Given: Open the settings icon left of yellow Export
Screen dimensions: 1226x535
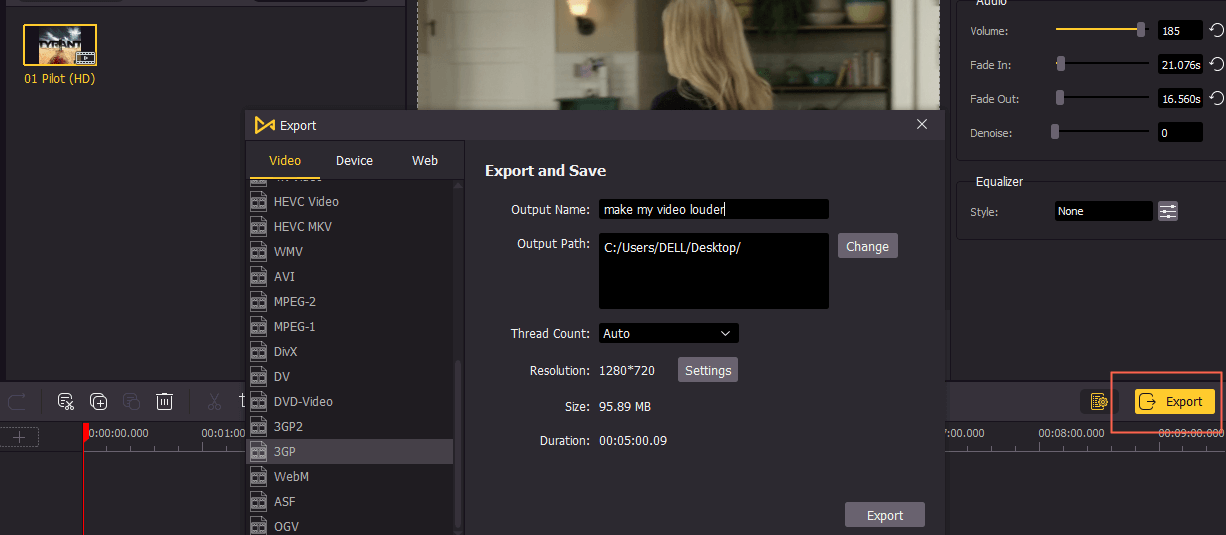Looking at the screenshot, I should 1099,402.
